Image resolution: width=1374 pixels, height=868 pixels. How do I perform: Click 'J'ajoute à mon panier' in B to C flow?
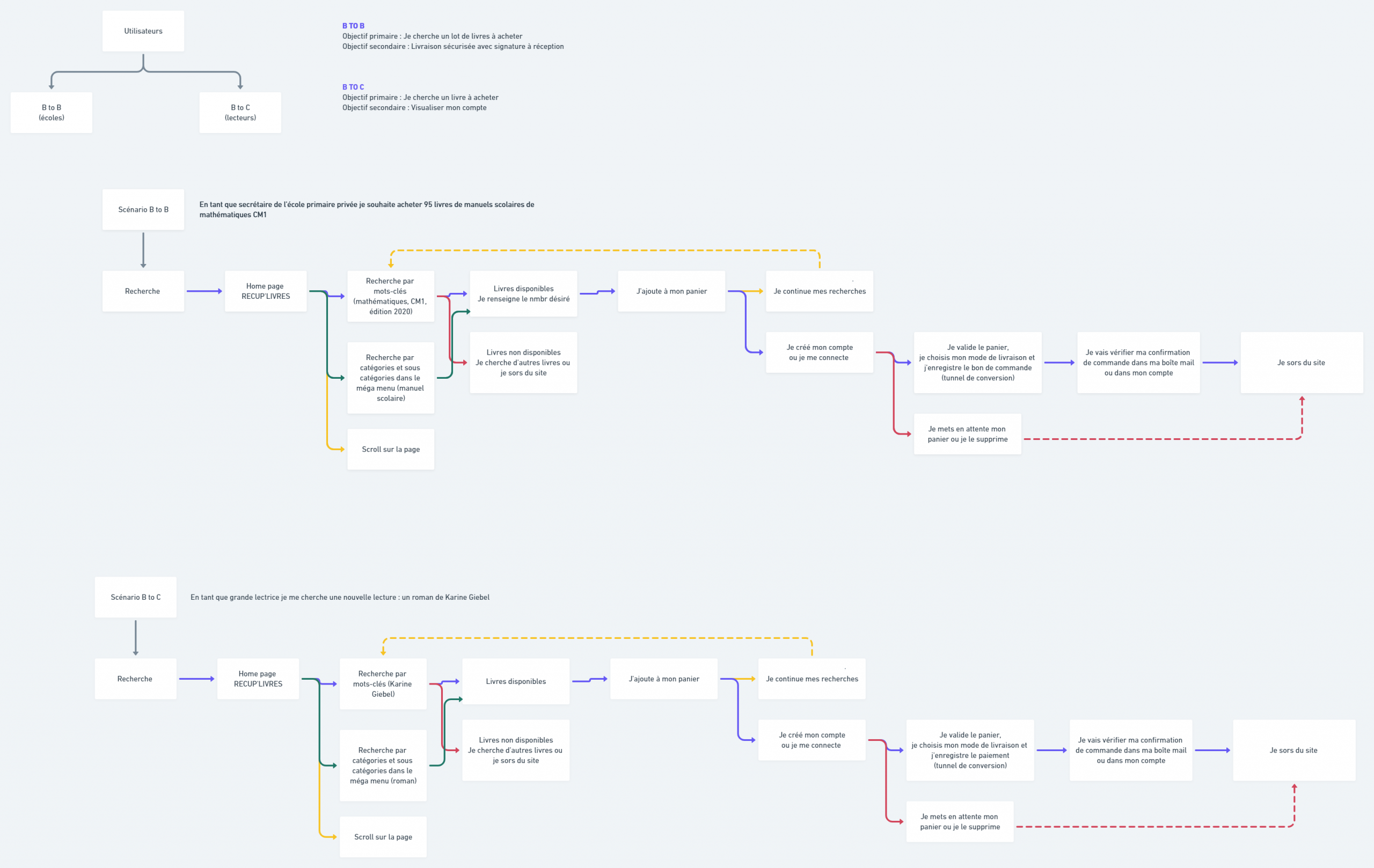pyautogui.click(x=663, y=679)
